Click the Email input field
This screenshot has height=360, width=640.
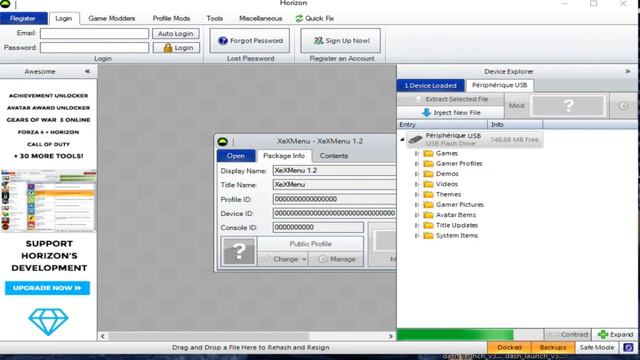click(x=94, y=33)
